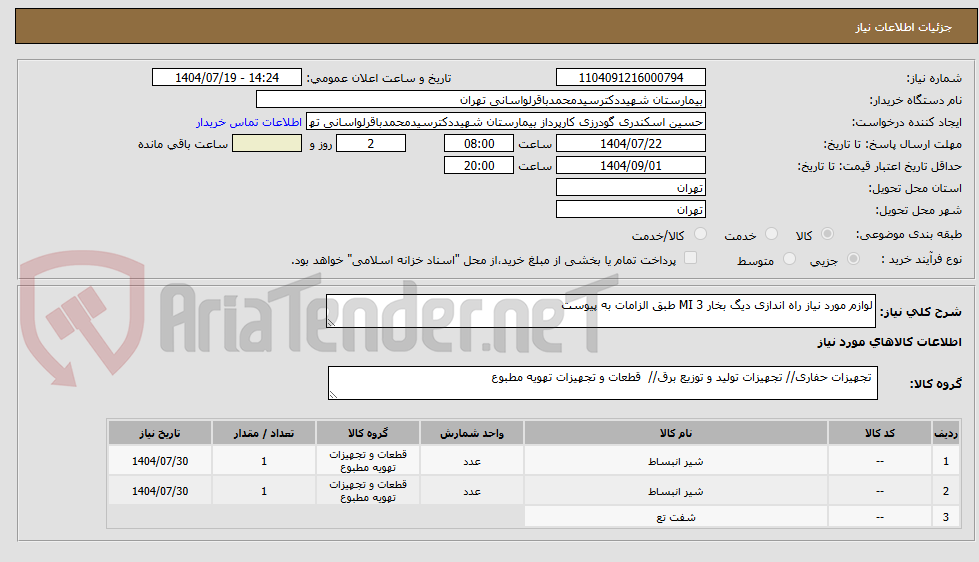The height and width of the screenshot is (562, 979).
Task: Click the response deadline date 1404/07/22
Action: click(x=631, y=144)
